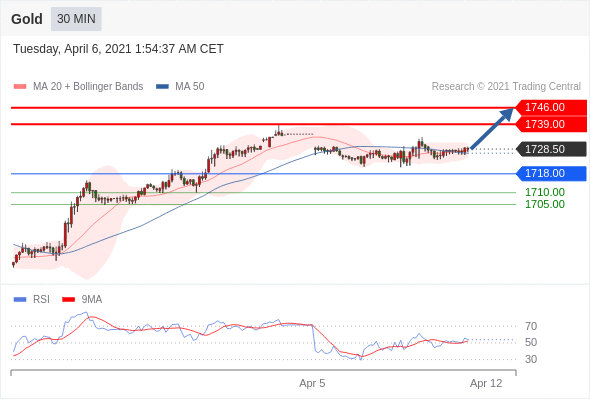The height and width of the screenshot is (400, 590).
Task: Click the RSI 70 level label
Action: click(x=531, y=326)
